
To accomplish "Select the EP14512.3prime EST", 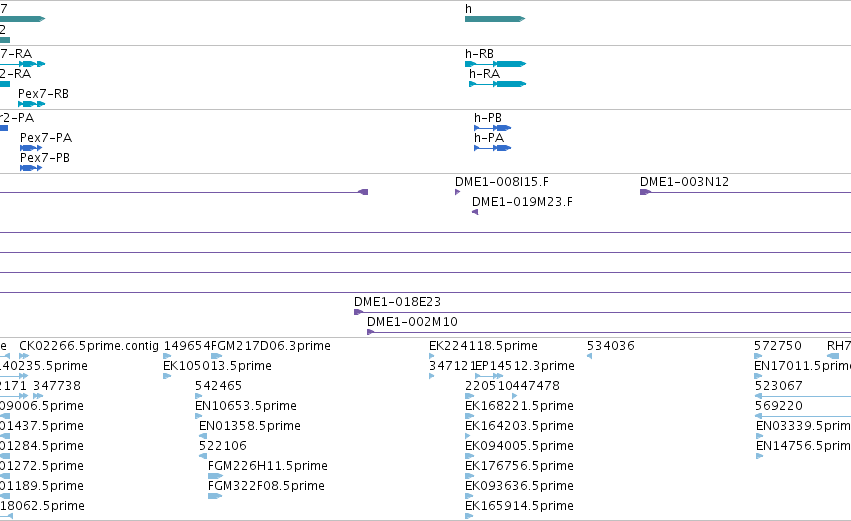I will tap(489, 376).
